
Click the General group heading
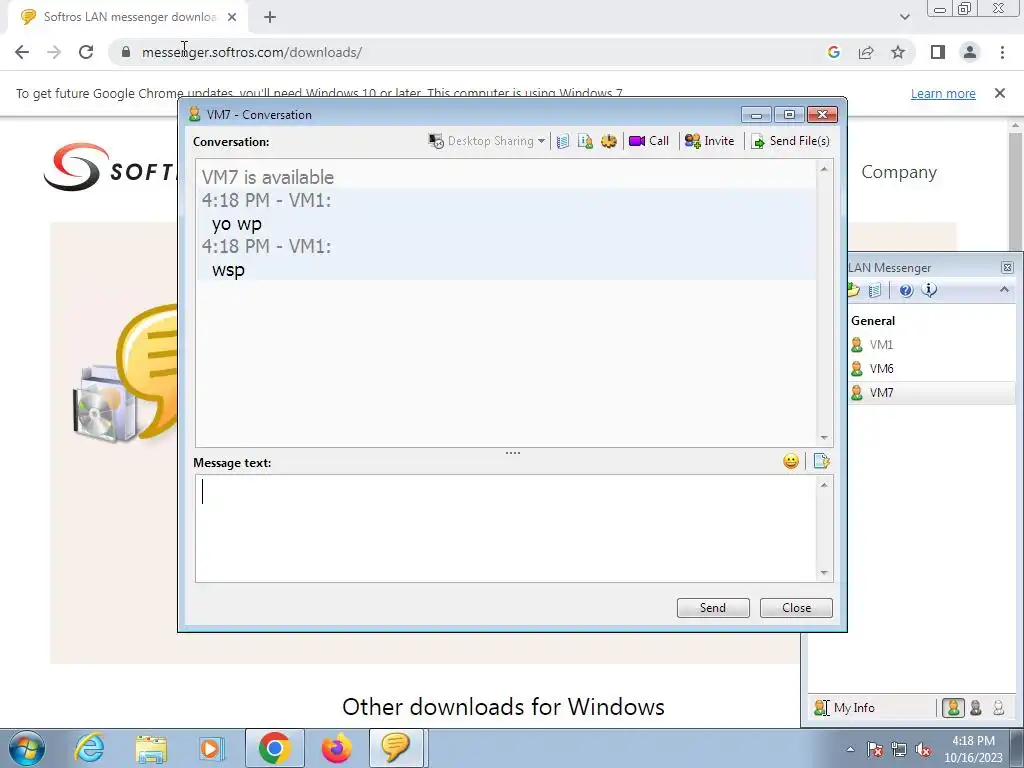(x=873, y=321)
